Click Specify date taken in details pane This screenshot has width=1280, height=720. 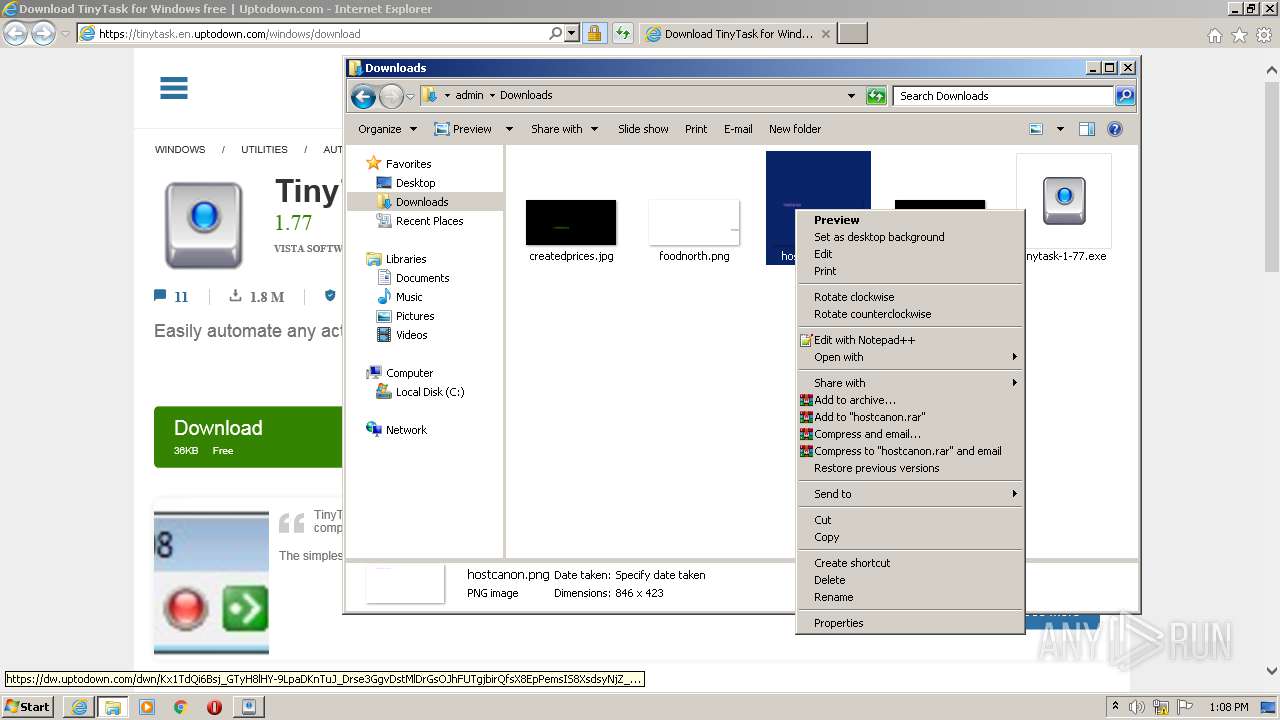(x=660, y=575)
